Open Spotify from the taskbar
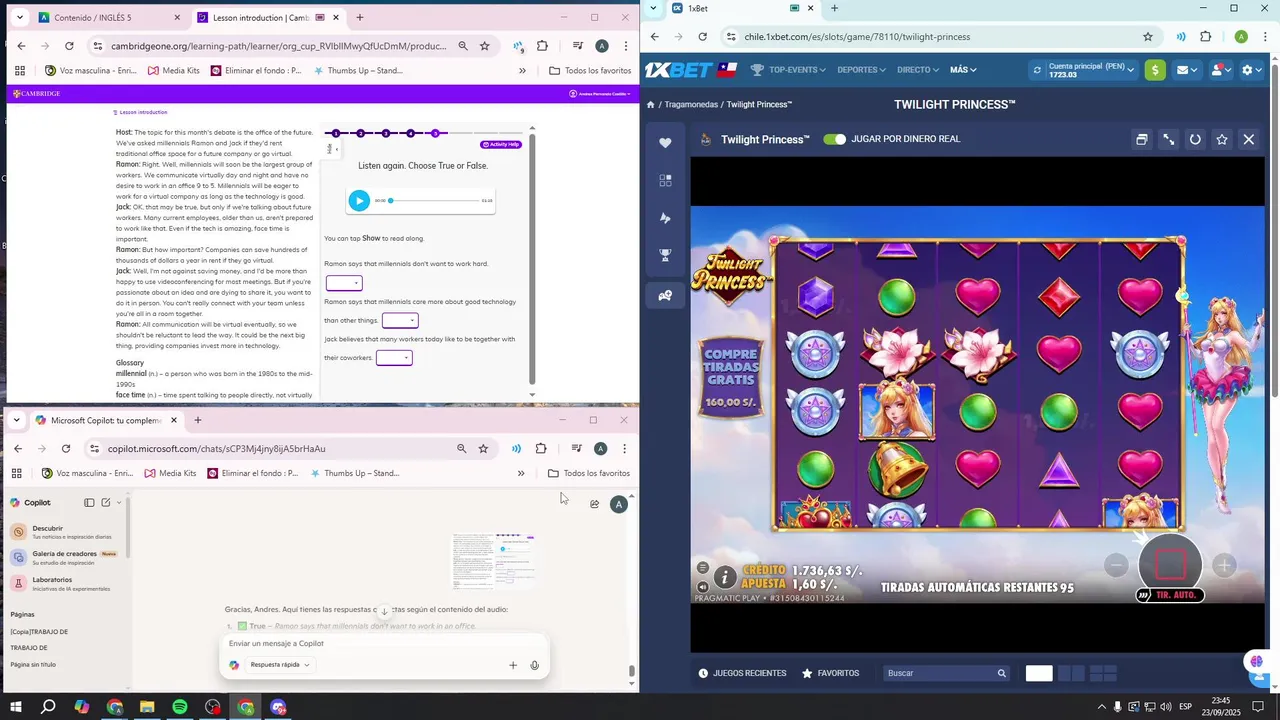 pyautogui.click(x=180, y=707)
